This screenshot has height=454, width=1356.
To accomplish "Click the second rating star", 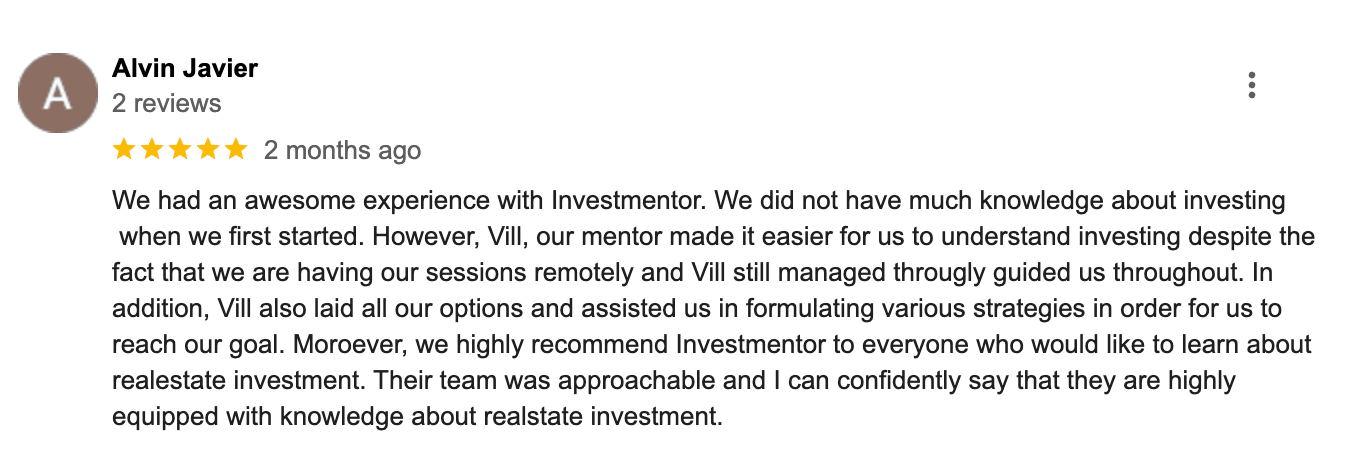I will (x=152, y=150).
